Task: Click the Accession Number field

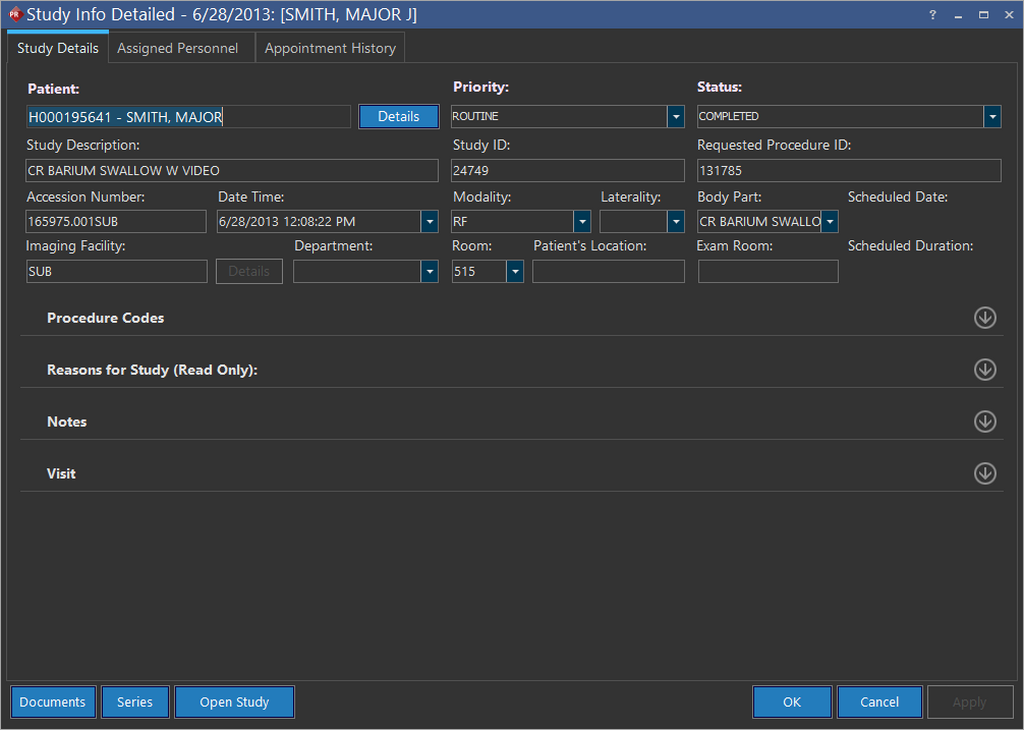Action: (x=116, y=222)
